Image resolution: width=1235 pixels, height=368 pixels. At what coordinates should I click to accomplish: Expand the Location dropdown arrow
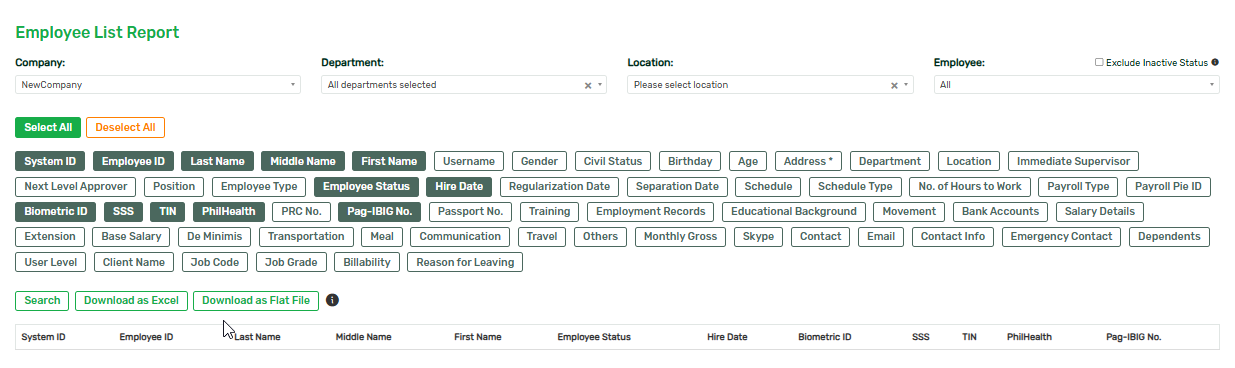point(906,85)
